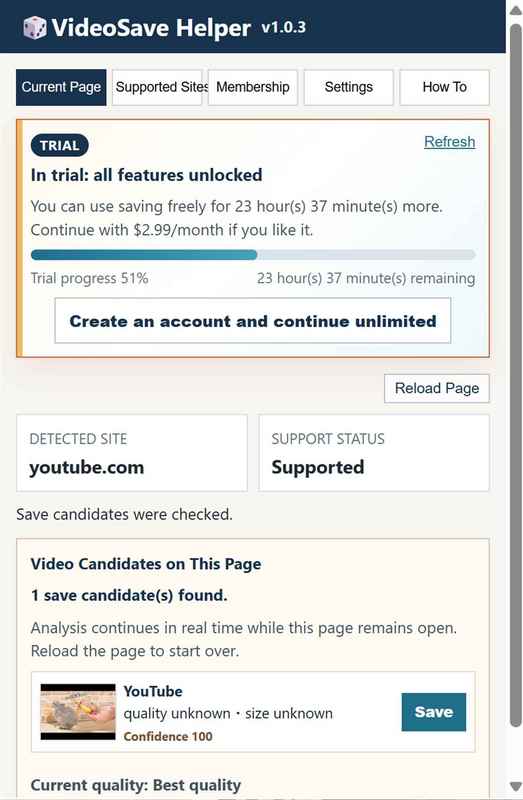Save the YouTube video candidate

434,712
